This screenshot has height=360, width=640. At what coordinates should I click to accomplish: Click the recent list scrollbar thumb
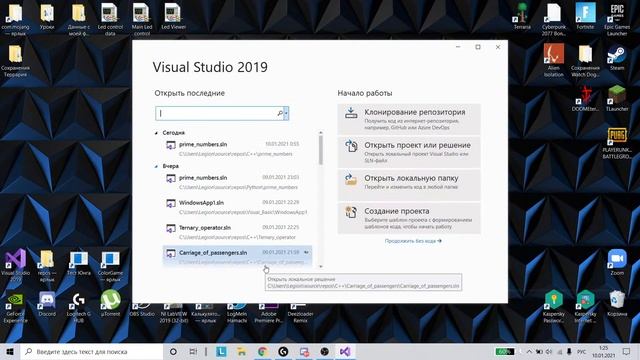[321, 150]
